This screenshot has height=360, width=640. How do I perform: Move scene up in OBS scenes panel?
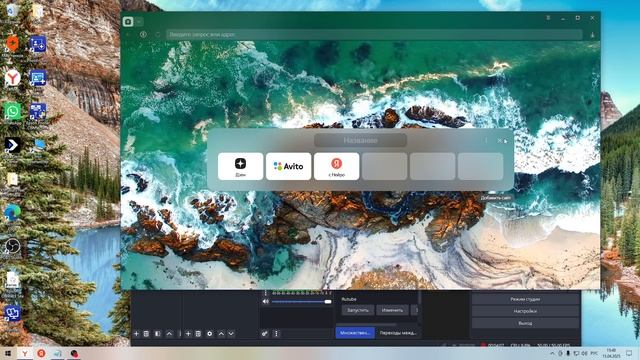(169, 333)
